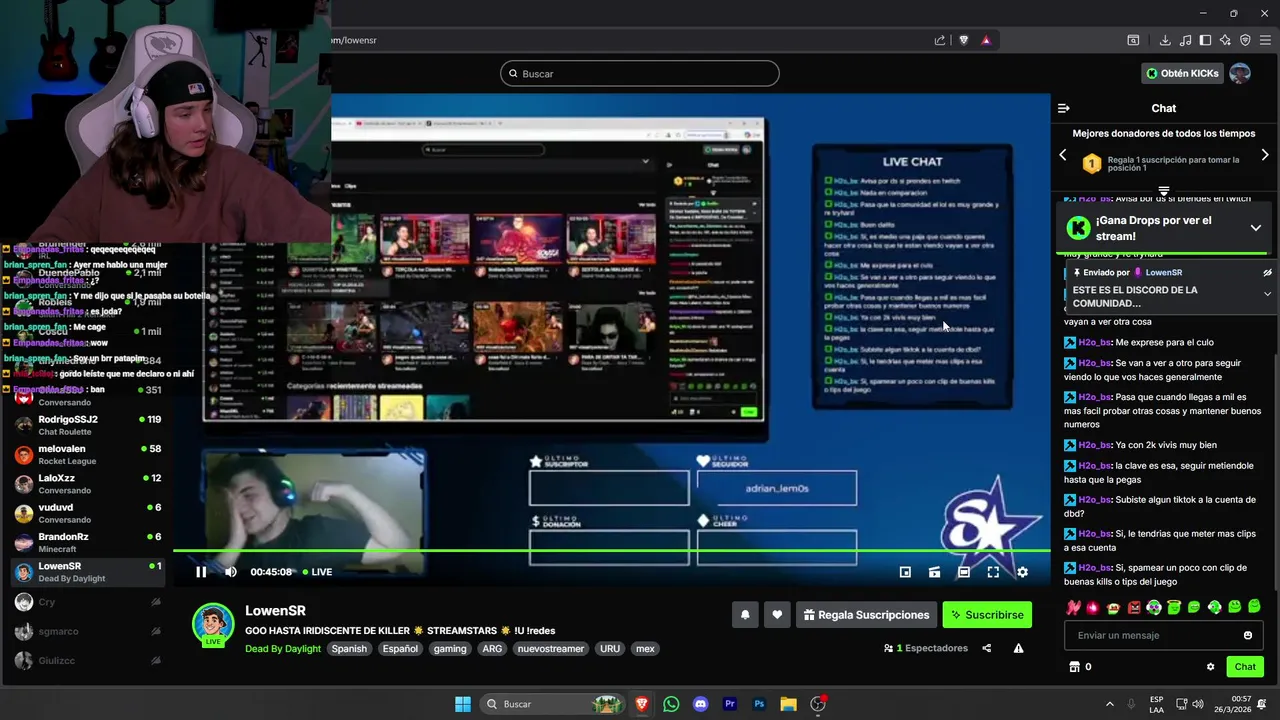Open WhatsApp from the taskbar
The width and height of the screenshot is (1280, 720).
click(671, 704)
